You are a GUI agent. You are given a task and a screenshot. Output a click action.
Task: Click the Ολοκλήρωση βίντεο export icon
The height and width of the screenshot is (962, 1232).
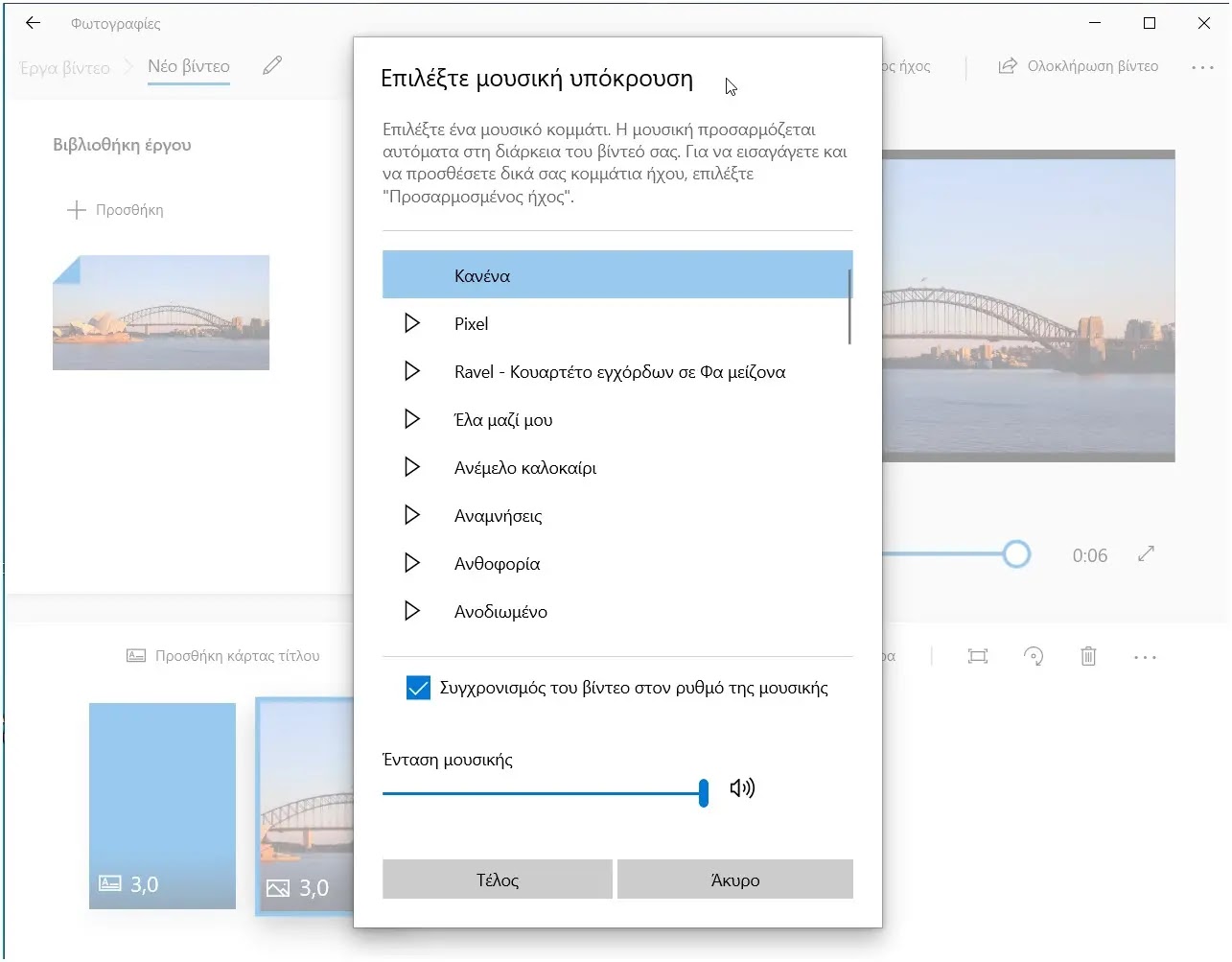pos(1007,66)
